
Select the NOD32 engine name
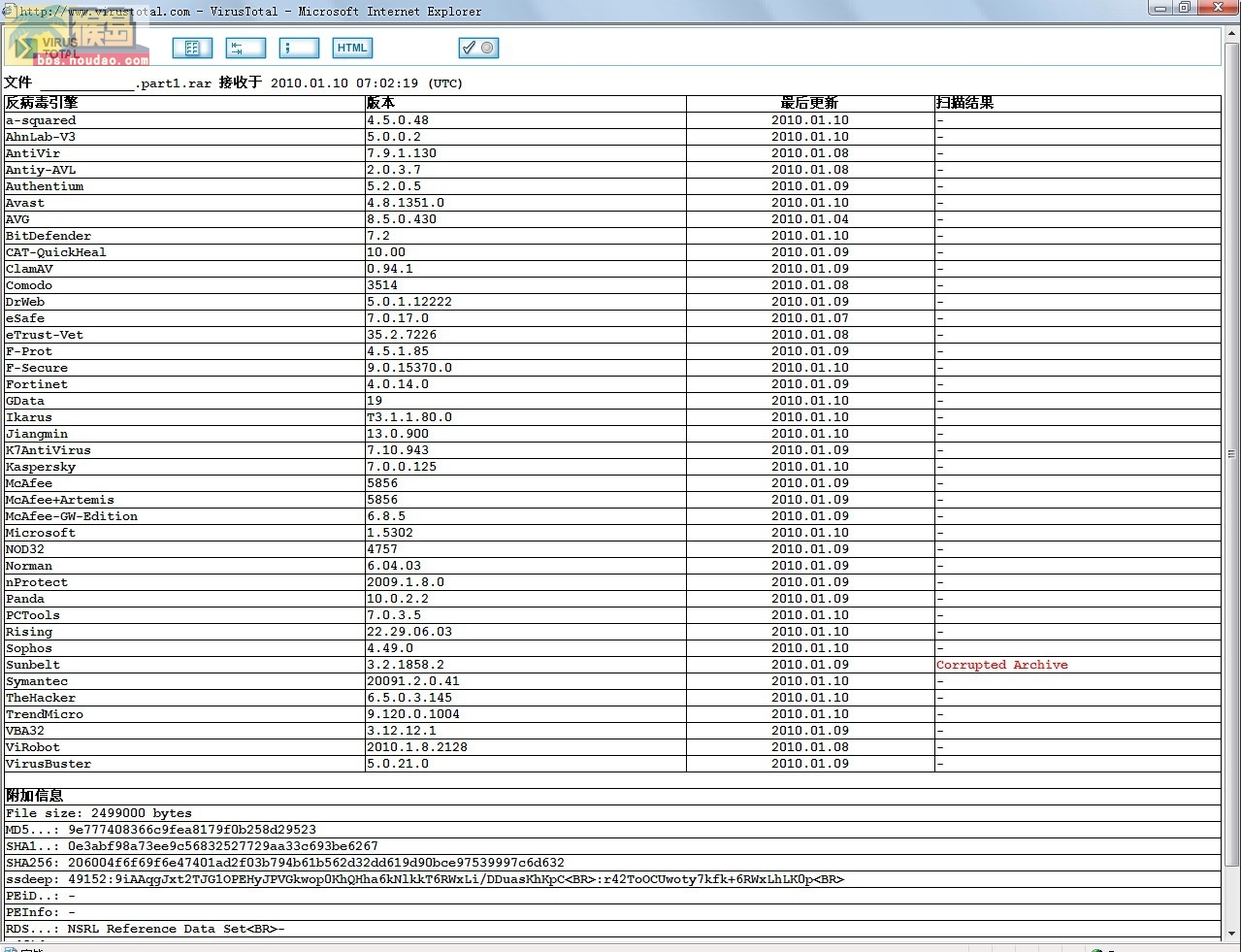(x=25, y=549)
